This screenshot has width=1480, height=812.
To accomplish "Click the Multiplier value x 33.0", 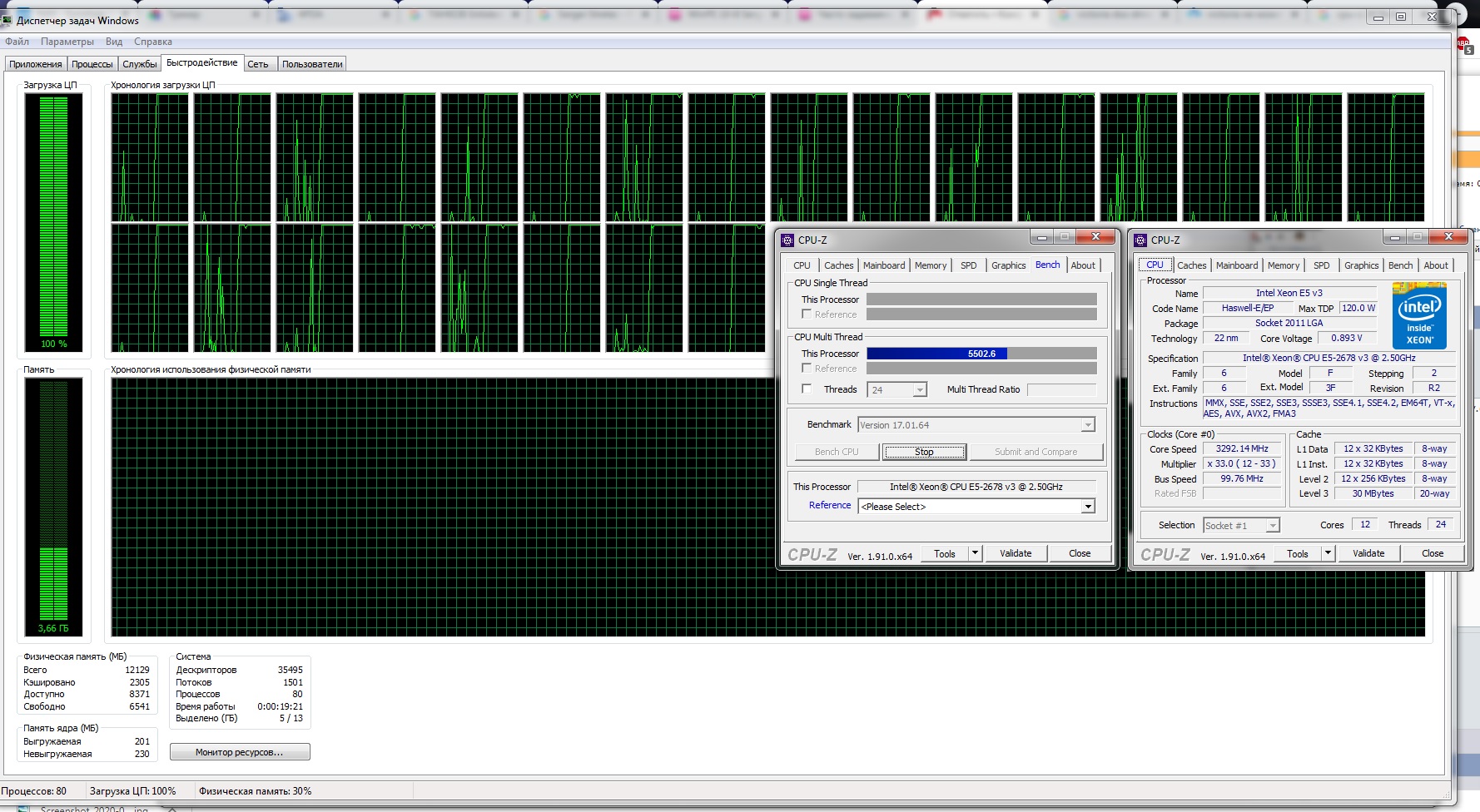I will [1242, 463].
